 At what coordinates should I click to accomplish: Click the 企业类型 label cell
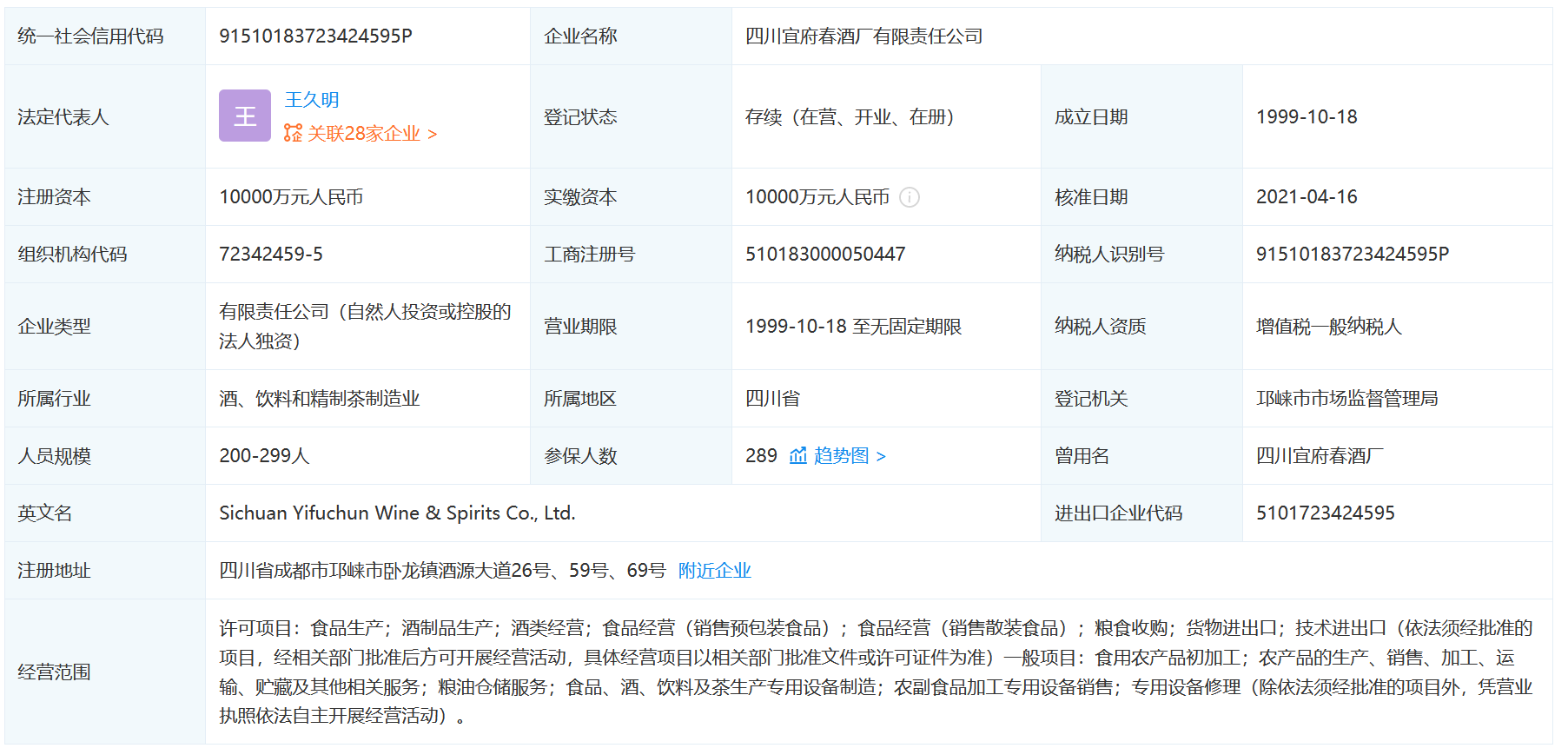pos(105,327)
